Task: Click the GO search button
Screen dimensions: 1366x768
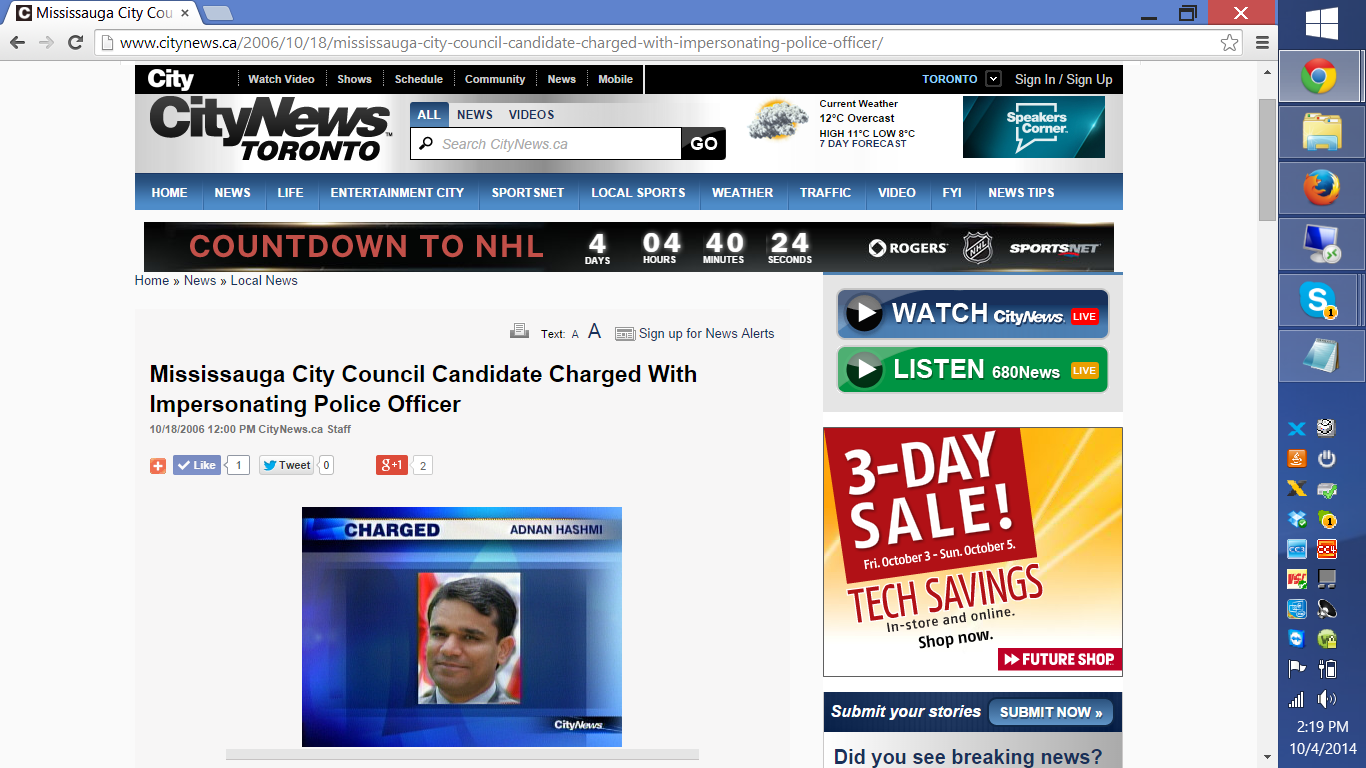Action: (x=704, y=143)
